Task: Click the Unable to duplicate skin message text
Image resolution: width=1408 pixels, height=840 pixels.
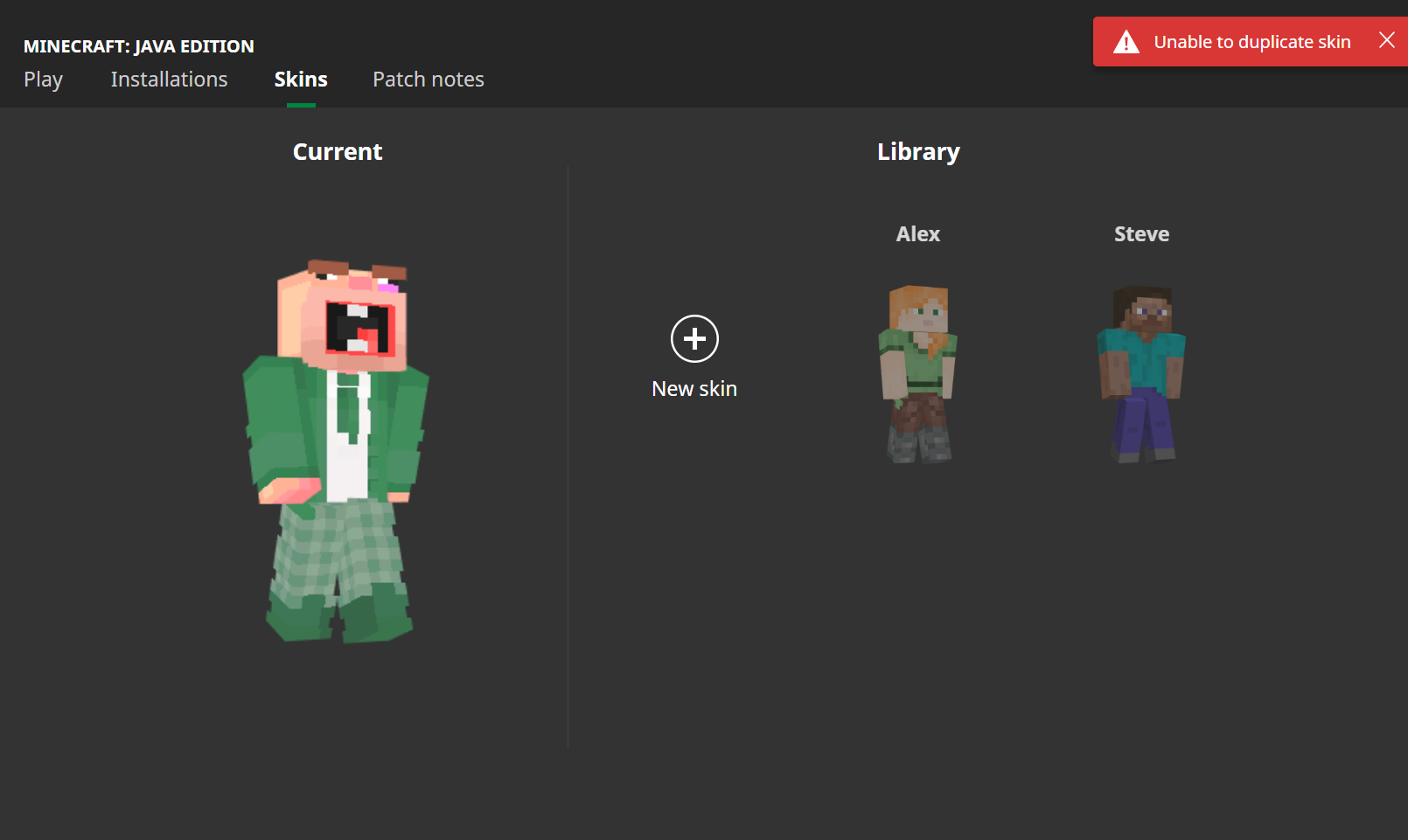Action: point(1252,42)
